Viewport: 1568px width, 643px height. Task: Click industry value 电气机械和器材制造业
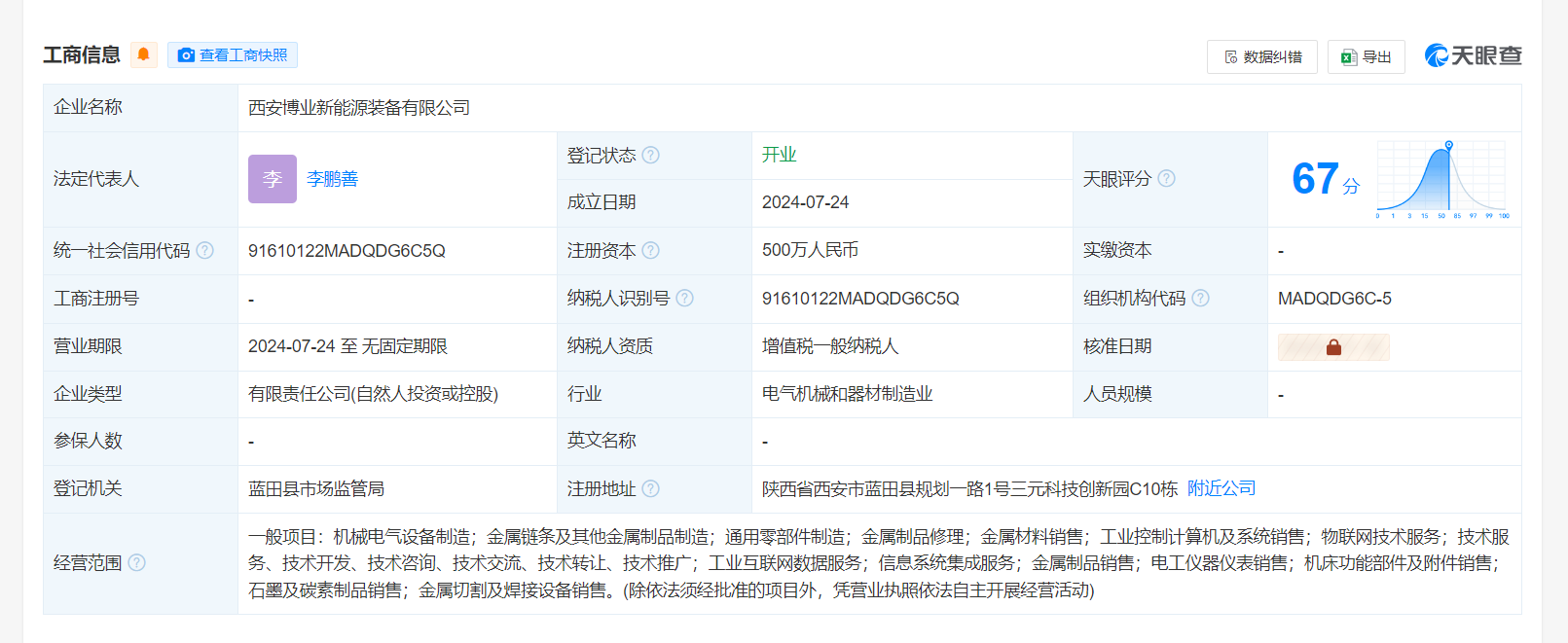click(847, 394)
